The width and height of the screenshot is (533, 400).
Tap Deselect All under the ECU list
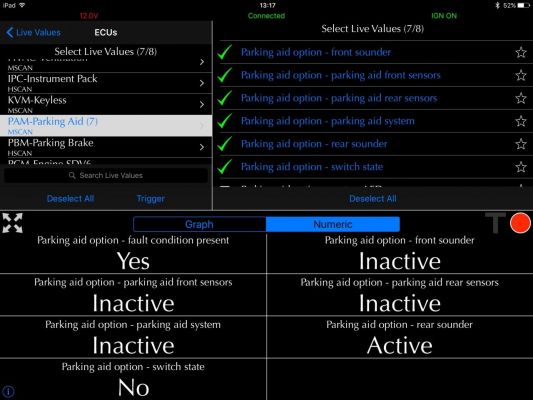70,199
